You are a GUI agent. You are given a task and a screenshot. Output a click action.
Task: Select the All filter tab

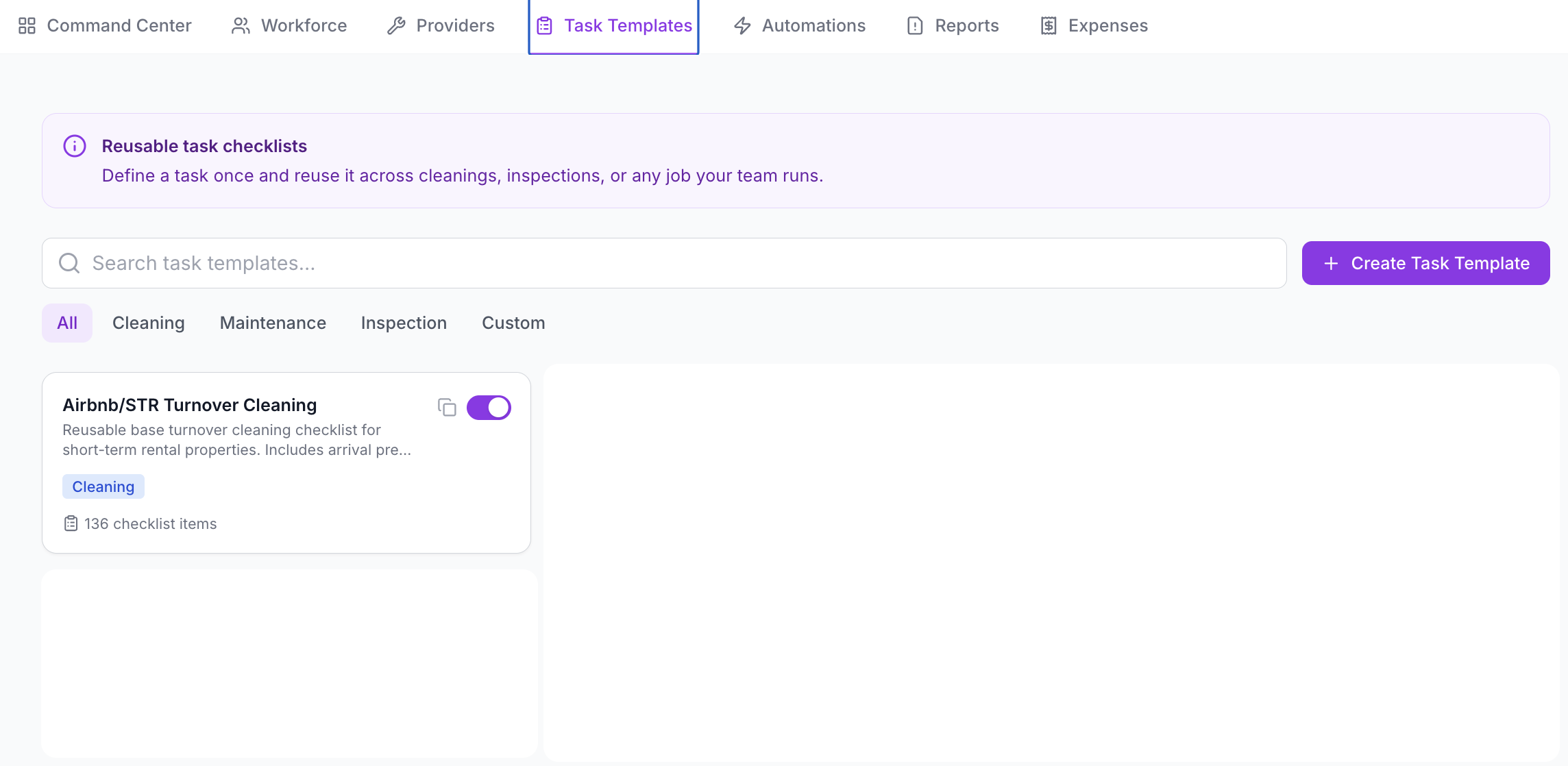click(67, 323)
